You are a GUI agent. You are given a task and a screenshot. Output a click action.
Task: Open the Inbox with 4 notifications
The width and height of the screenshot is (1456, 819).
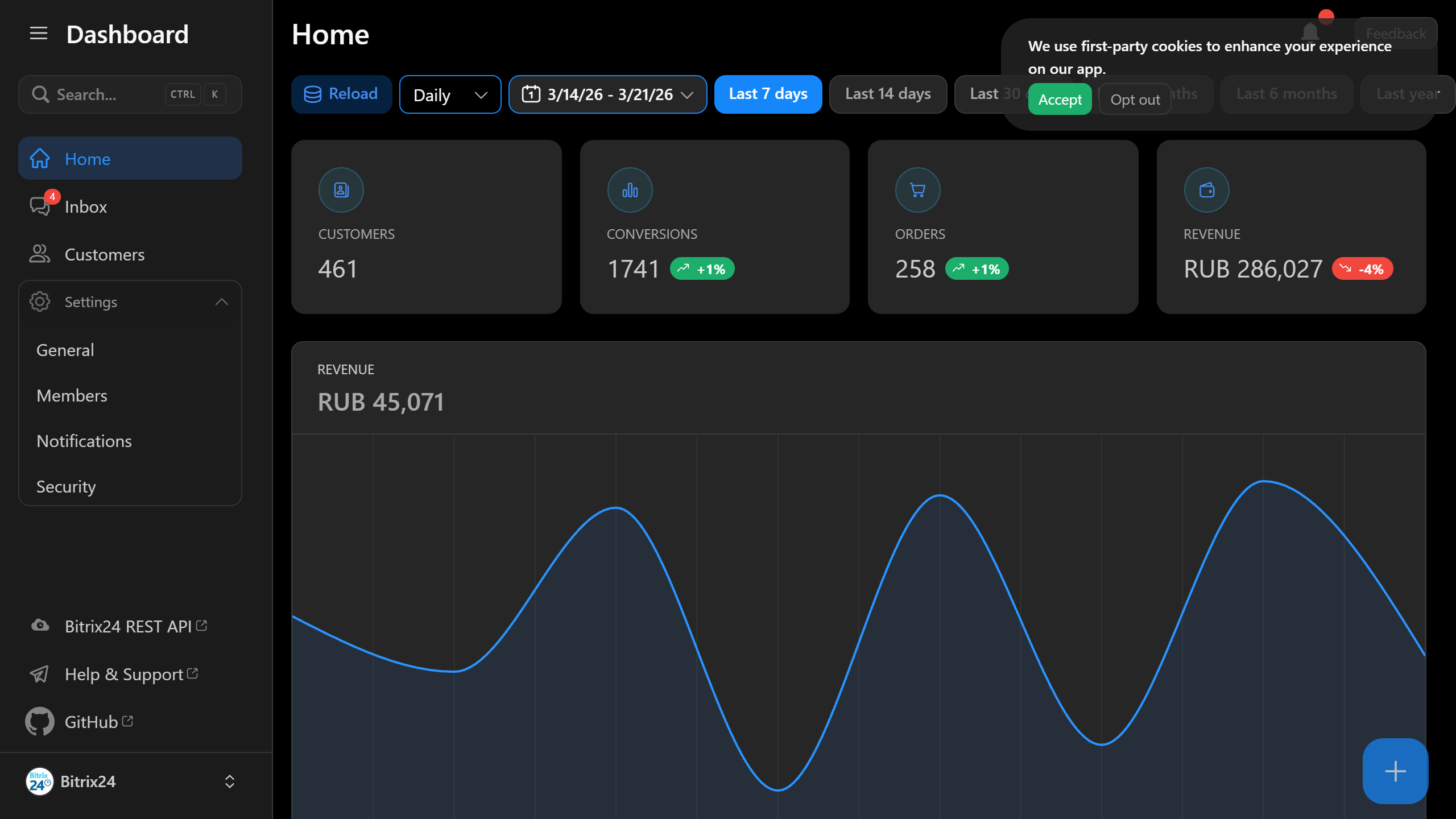85,206
